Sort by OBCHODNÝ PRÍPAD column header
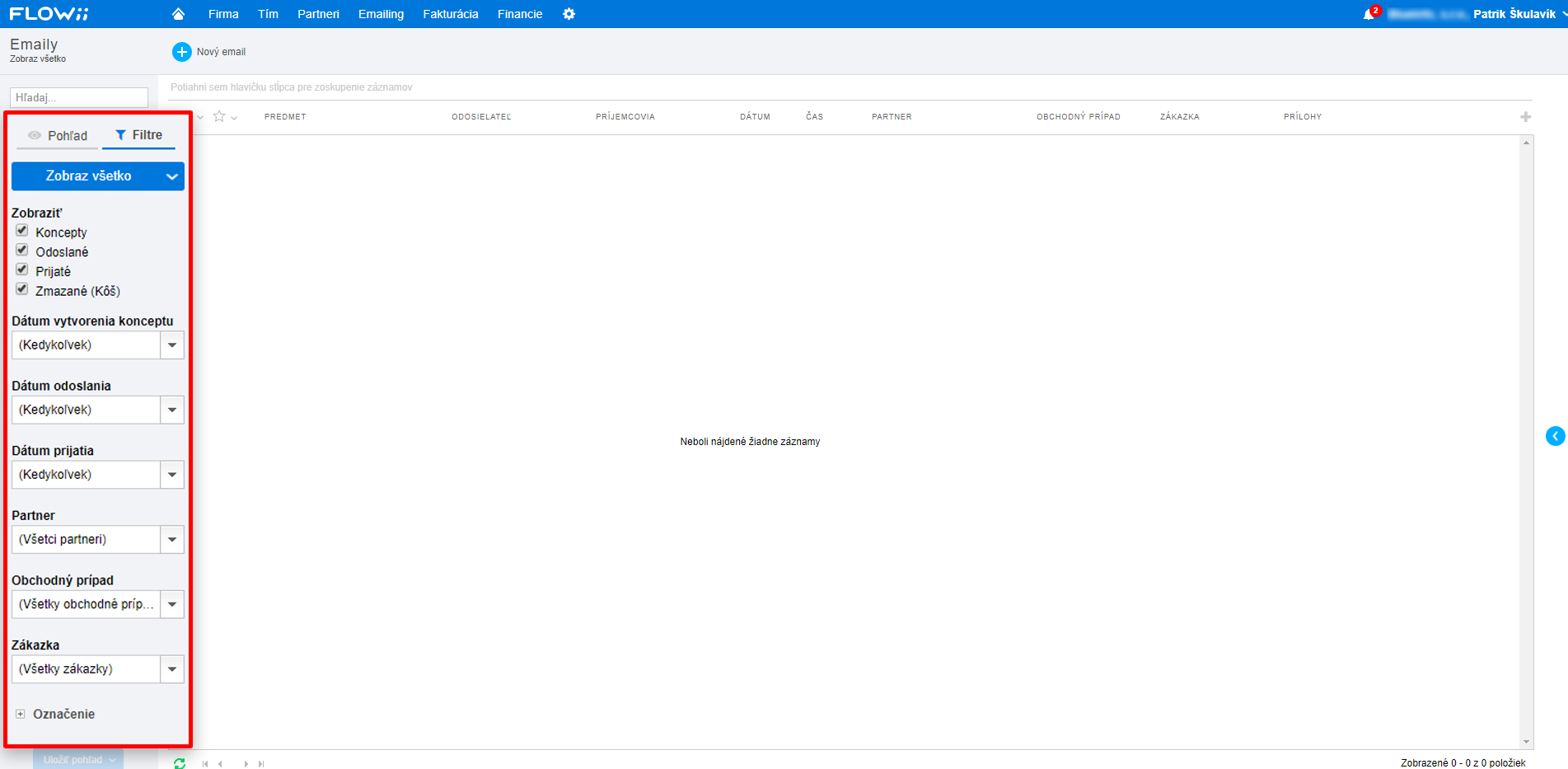 click(1079, 117)
